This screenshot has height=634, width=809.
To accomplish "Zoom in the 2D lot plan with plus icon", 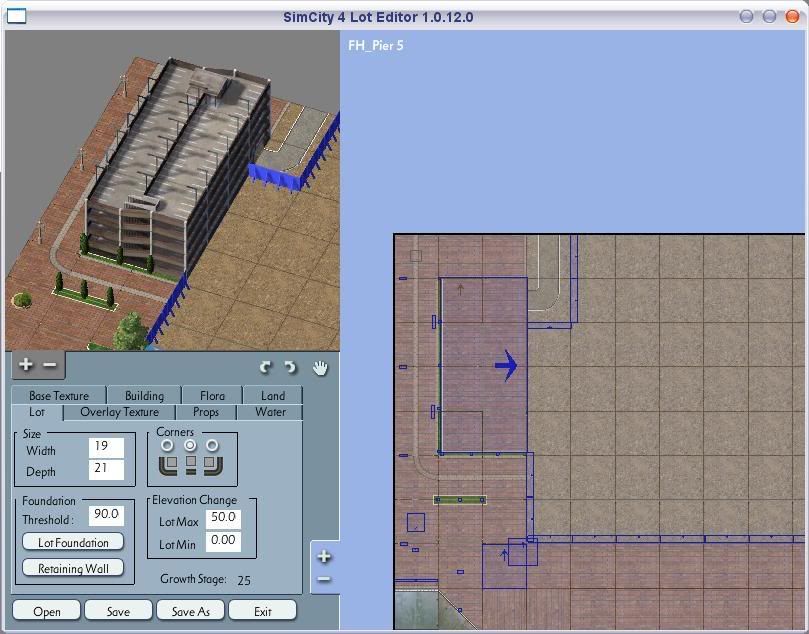I will 324,556.
